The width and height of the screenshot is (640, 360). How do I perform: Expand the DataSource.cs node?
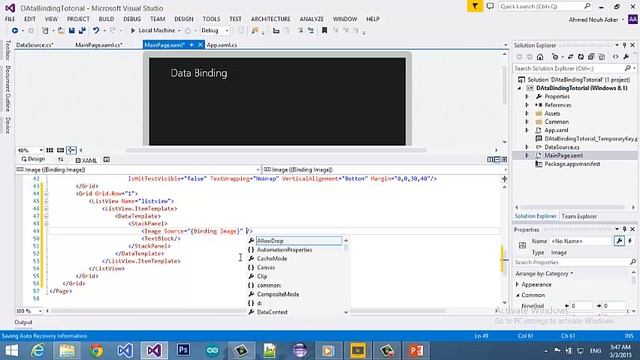pyautogui.click(x=527, y=147)
